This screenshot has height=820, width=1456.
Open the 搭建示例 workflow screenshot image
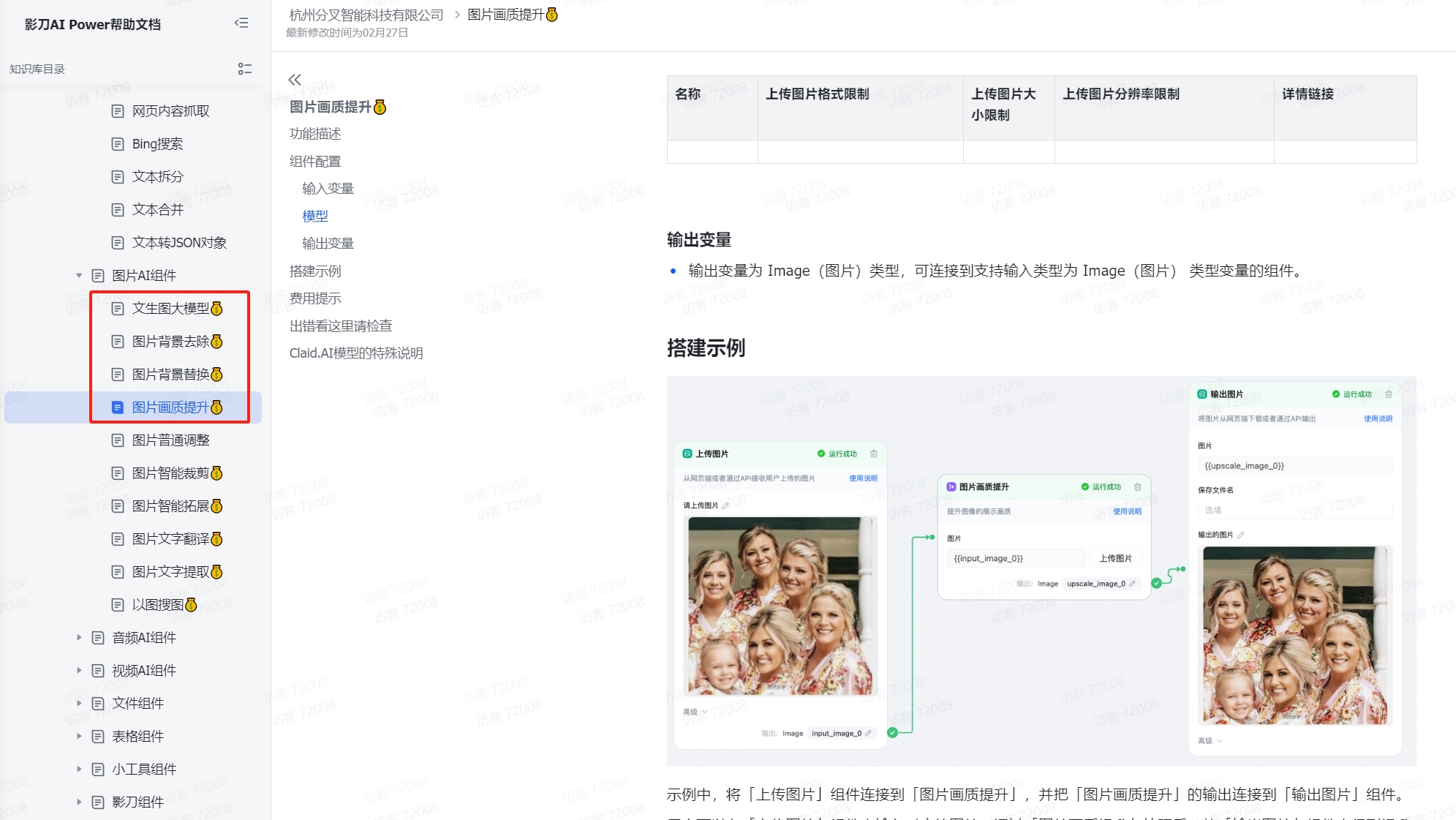(x=1041, y=571)
